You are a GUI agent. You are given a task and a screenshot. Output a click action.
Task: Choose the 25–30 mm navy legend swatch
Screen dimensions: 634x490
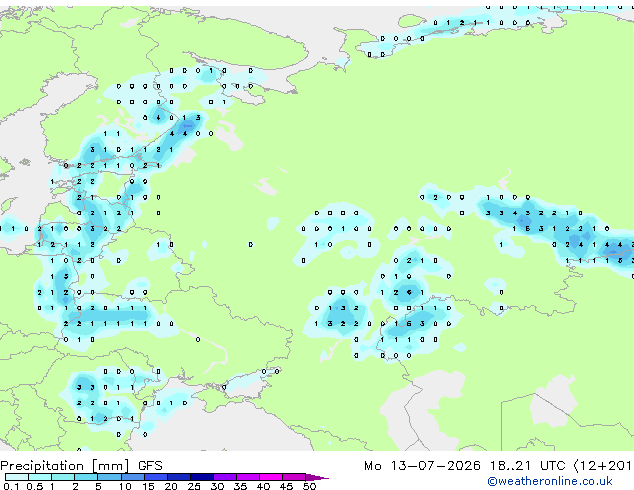point(201,477)
